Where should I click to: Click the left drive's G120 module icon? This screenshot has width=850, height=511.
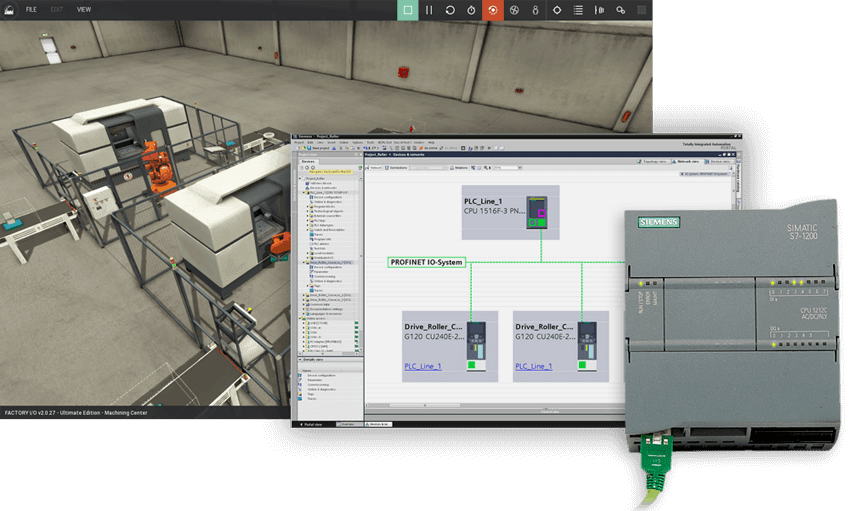(x=476, y=347)
